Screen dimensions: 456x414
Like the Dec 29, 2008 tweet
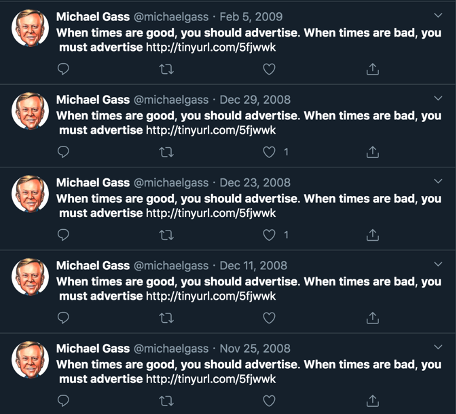pyautogui.click(x=269, y=152)
